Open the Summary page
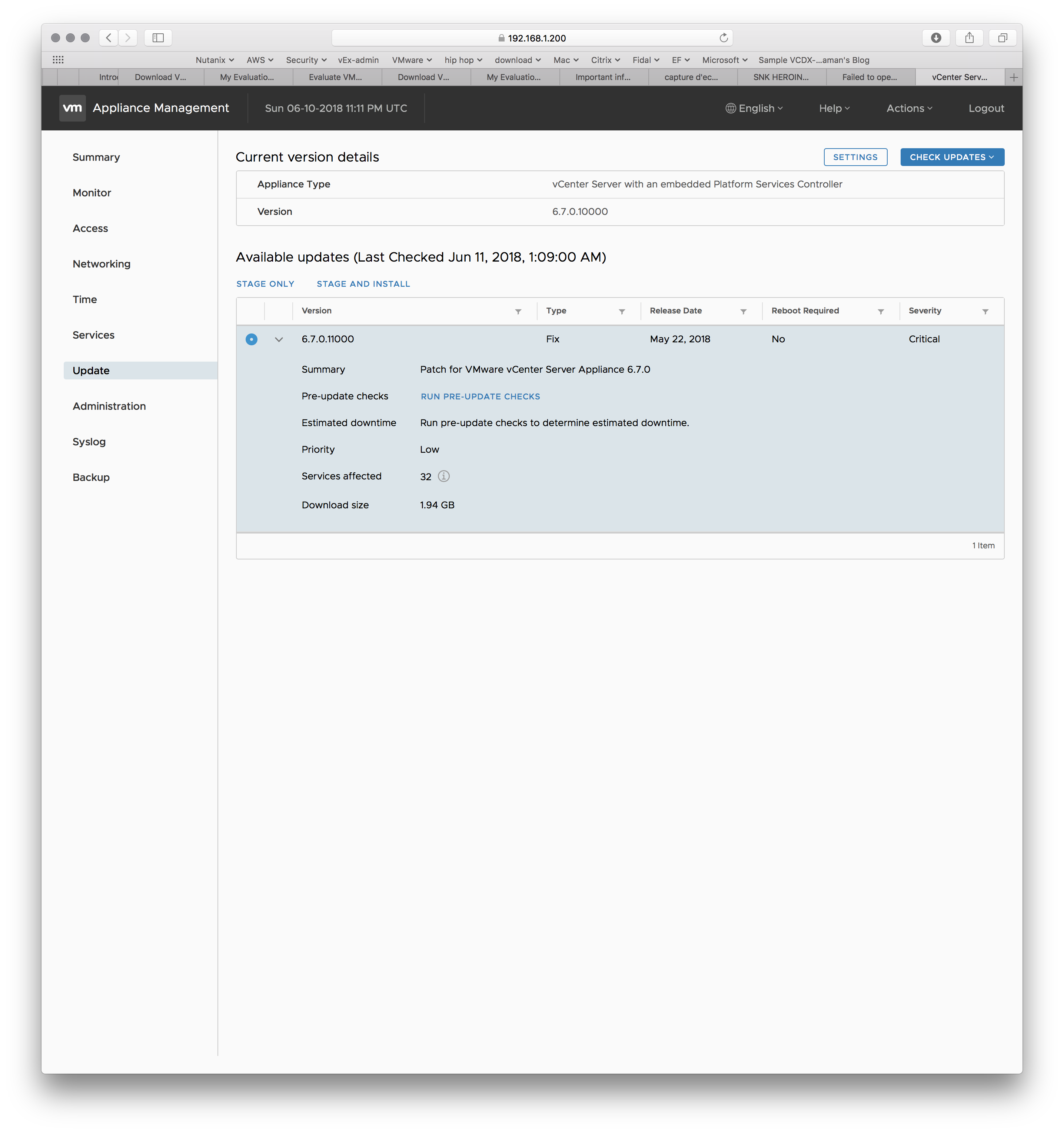1064x1133 pixels. pyautogui.click(x=96, y=157)
